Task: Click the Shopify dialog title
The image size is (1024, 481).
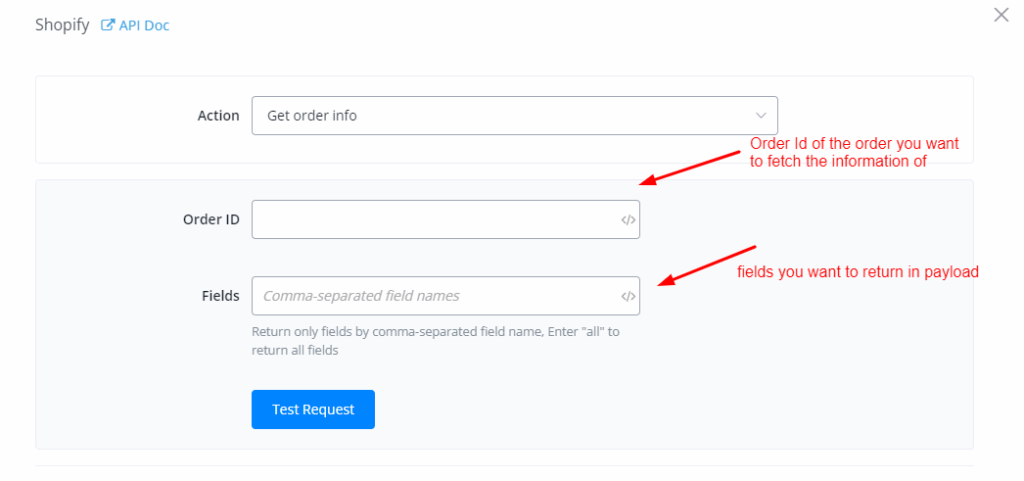Action: click(63, 25)
